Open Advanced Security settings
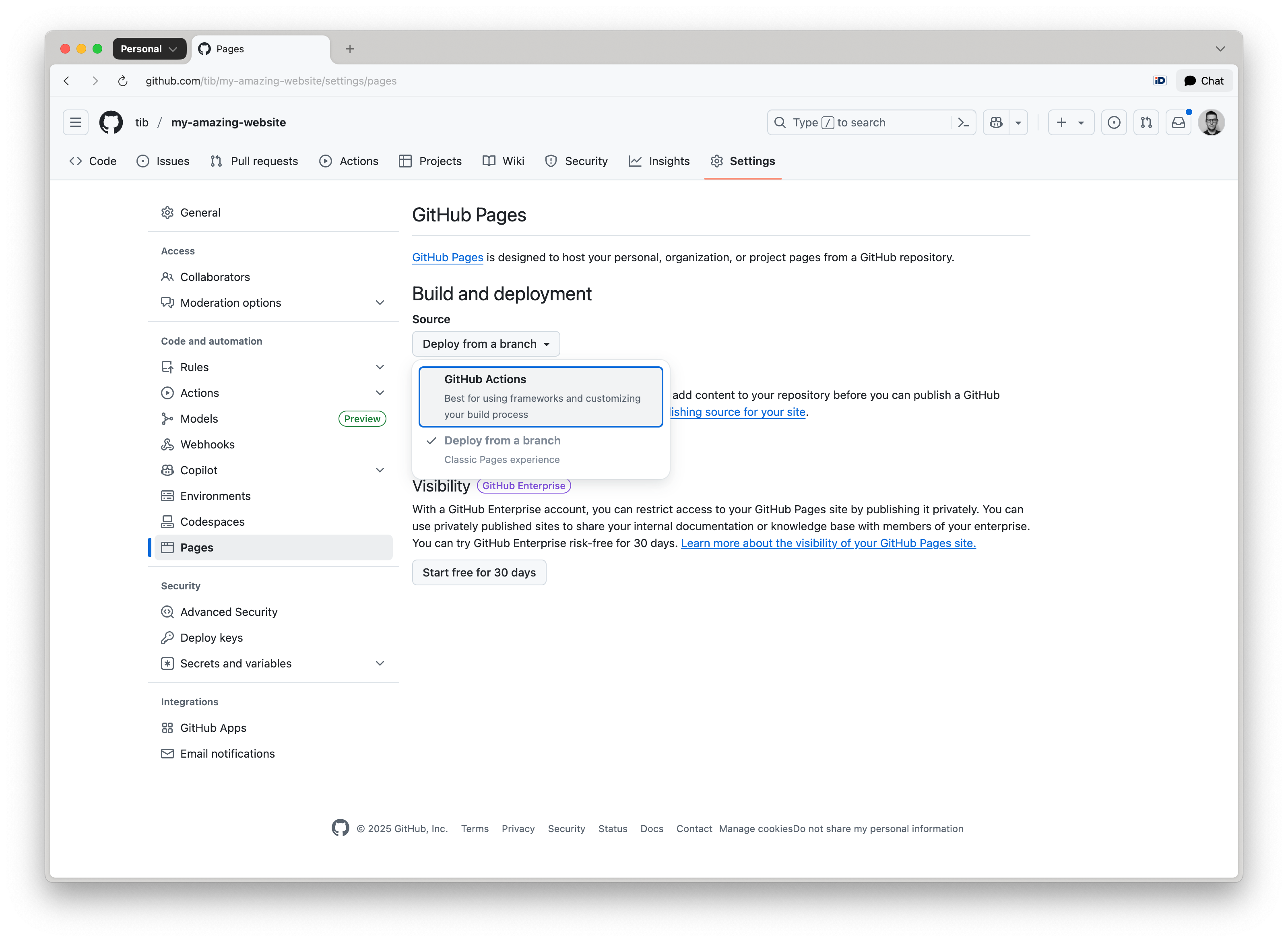Image resolution: width=1288 pixels, height=942 pixels. click(274, 612)
